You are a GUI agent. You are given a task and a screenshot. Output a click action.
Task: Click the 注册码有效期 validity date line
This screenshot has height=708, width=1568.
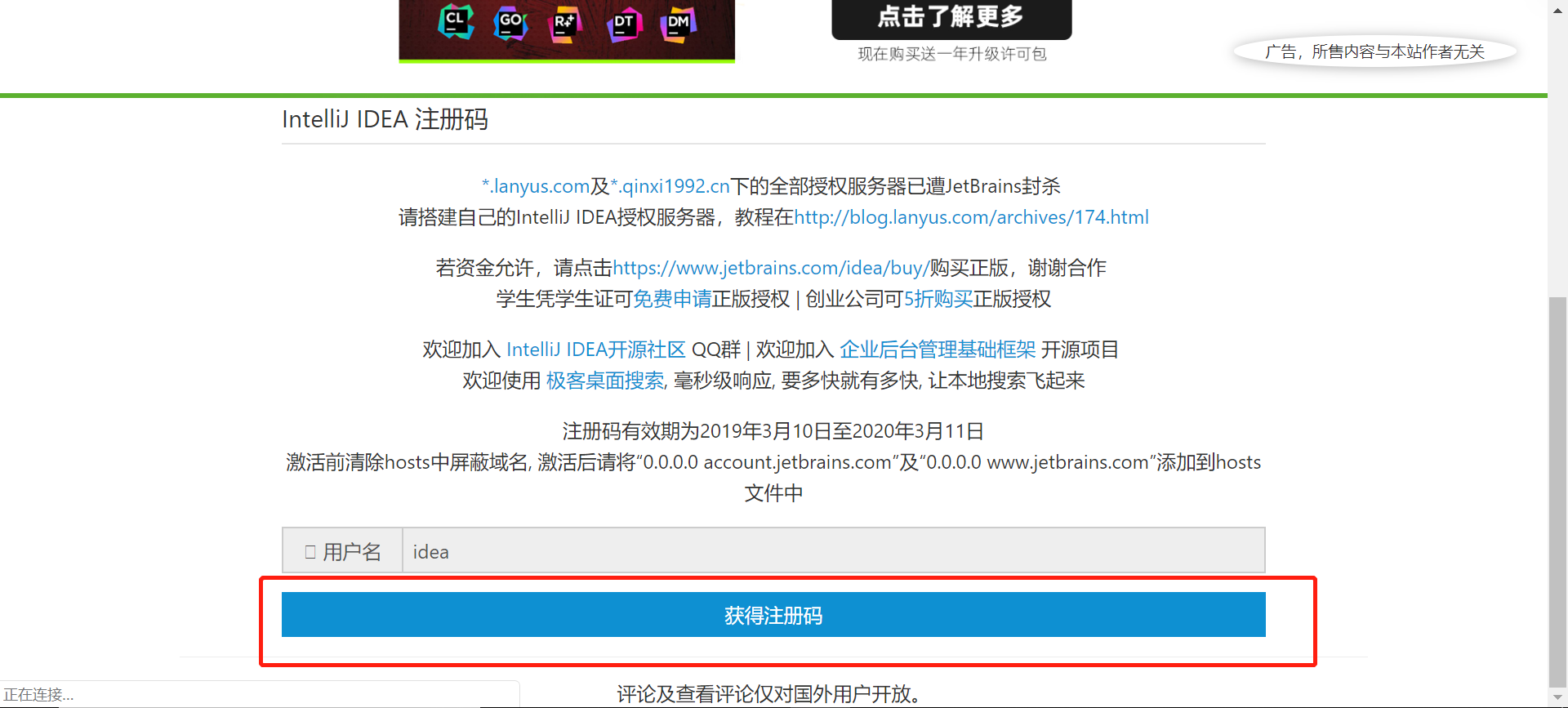(x=773, y=431)
